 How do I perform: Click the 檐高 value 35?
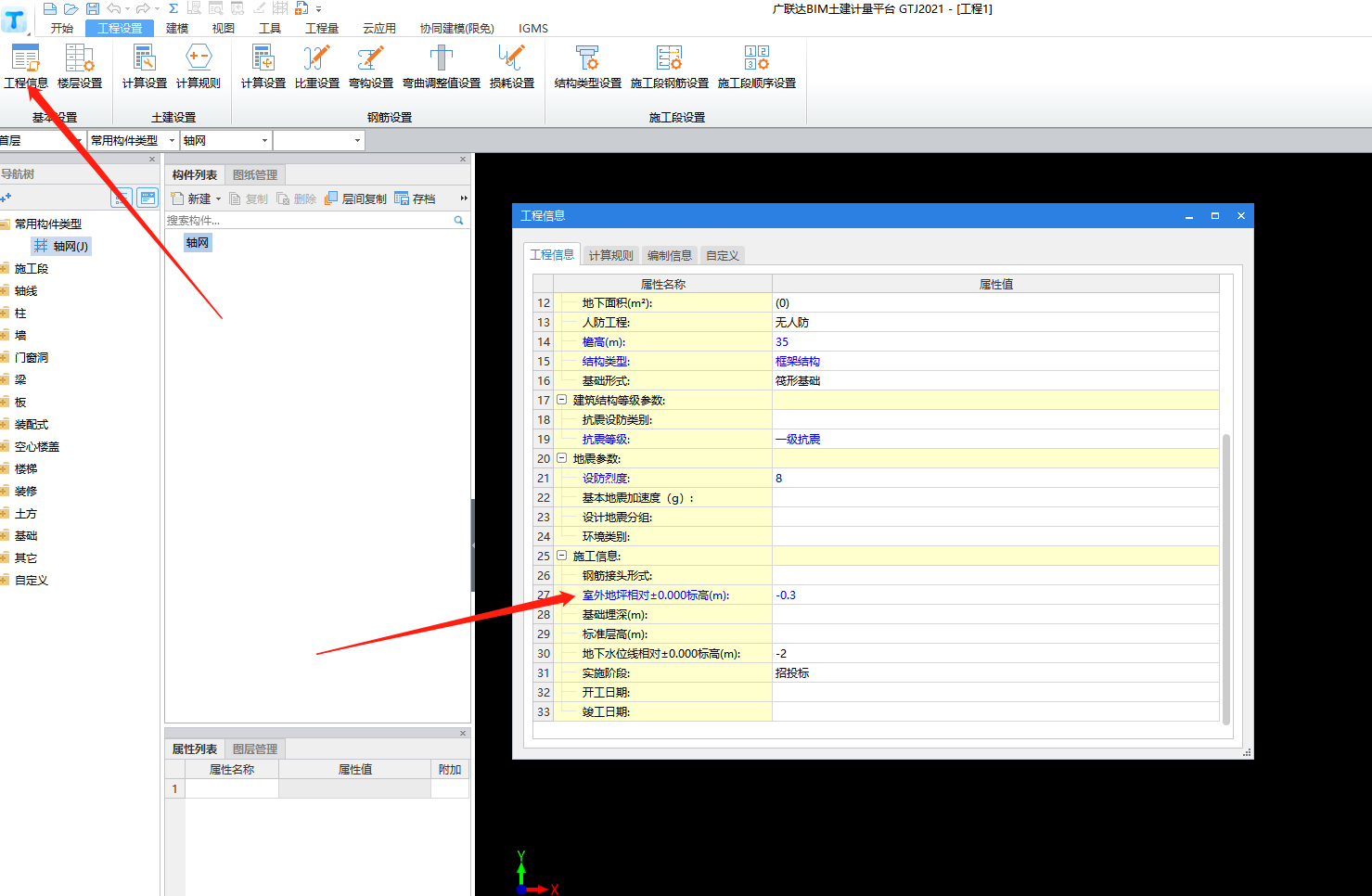click(995, 342)
